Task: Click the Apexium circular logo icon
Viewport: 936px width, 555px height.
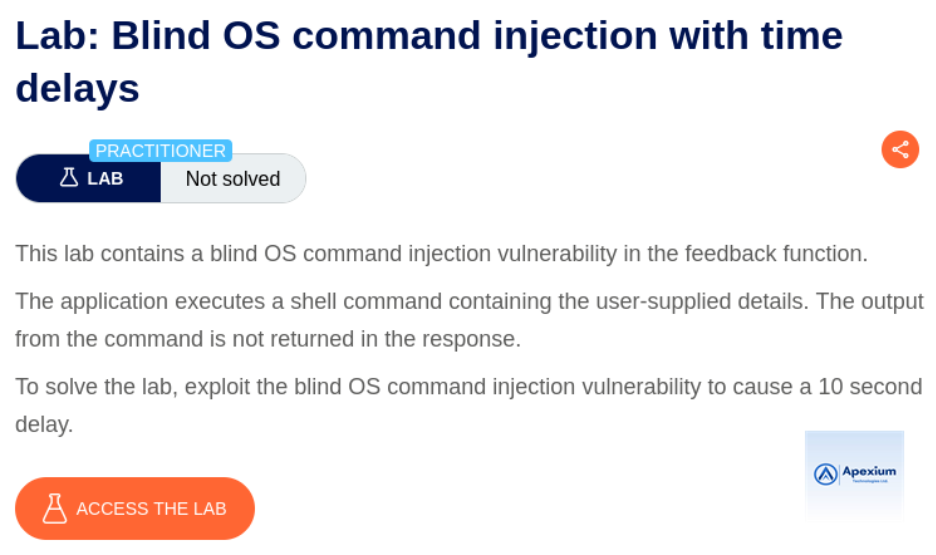Action: (826, 474)
